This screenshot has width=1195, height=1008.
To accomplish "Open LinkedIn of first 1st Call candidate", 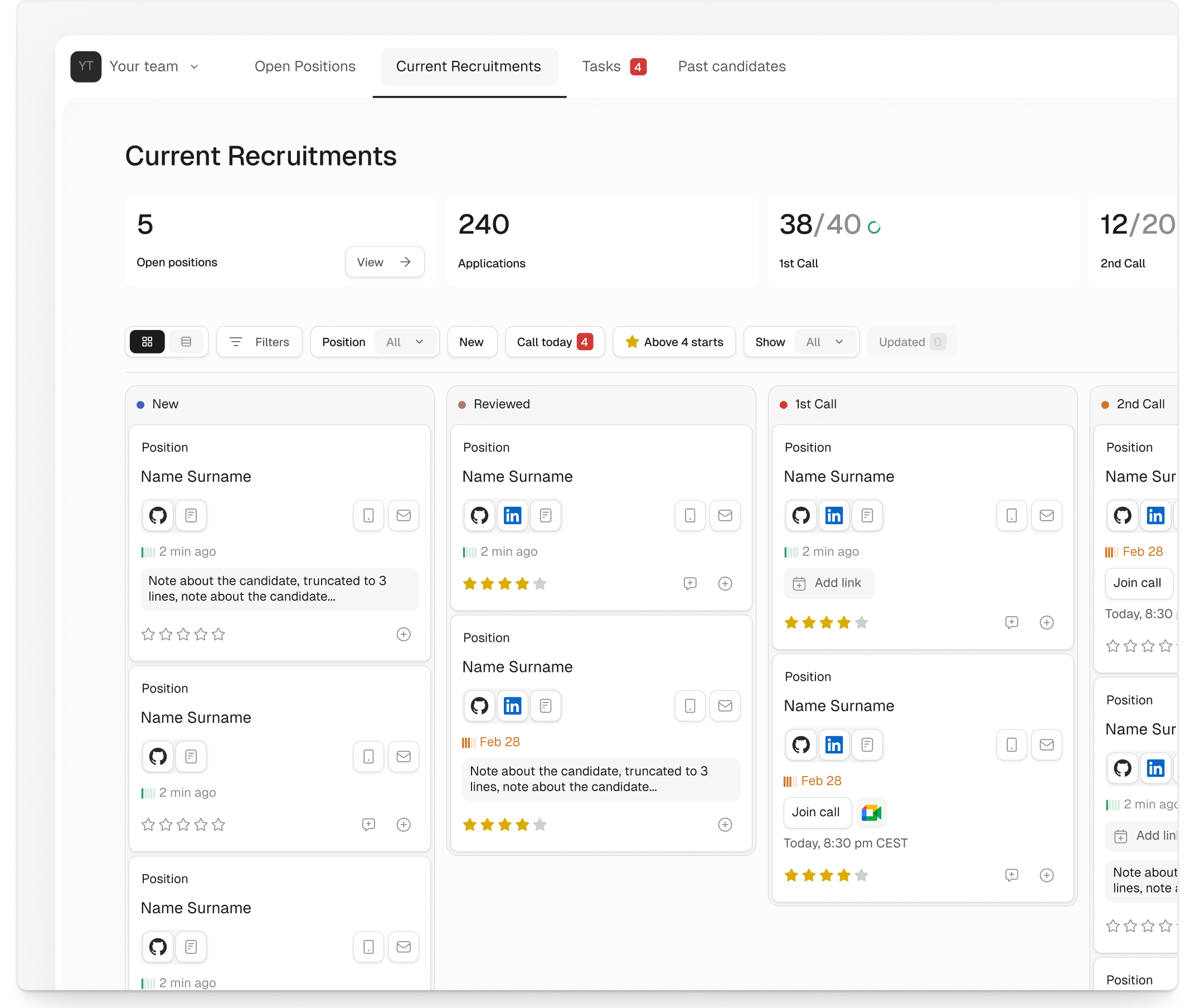I will (834, 515).
